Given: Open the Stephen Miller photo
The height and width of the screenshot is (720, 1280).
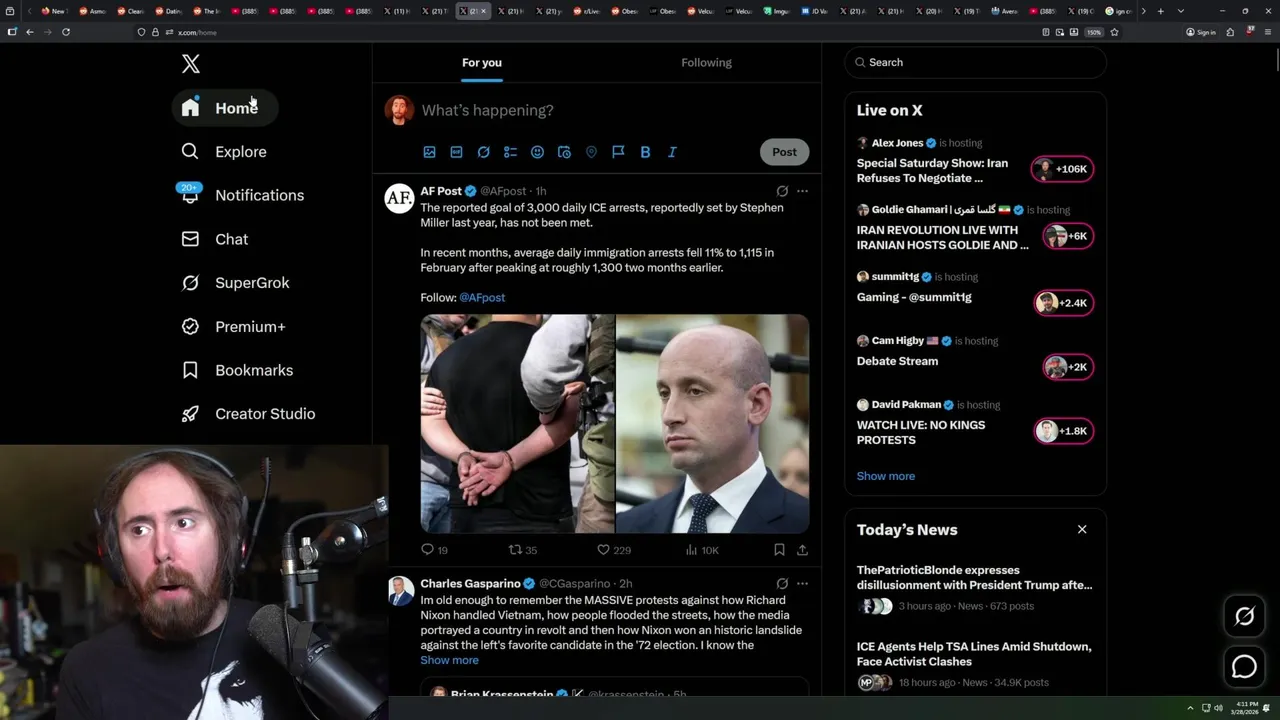Looking at the screenshot, I should click(x=712, y=424).
